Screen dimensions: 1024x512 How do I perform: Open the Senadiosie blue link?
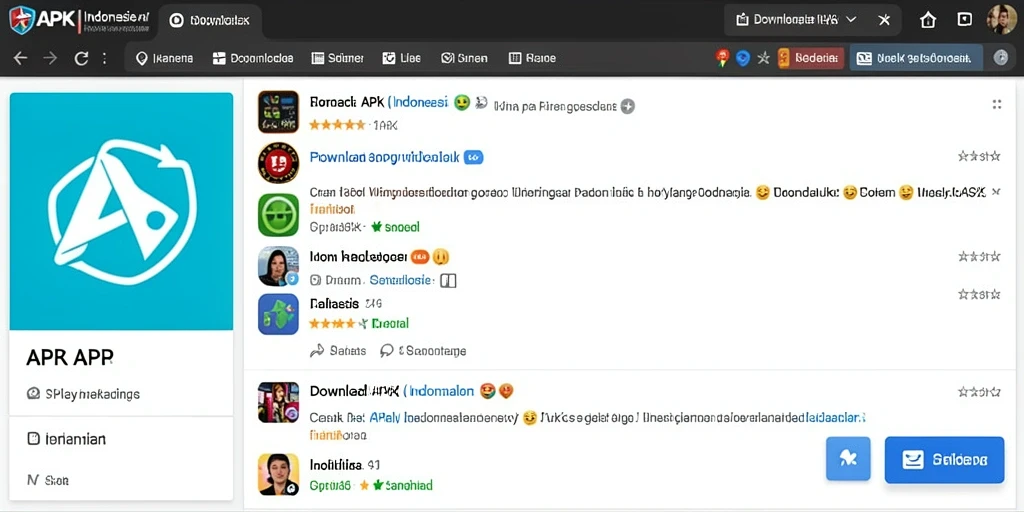pos(401,280)
